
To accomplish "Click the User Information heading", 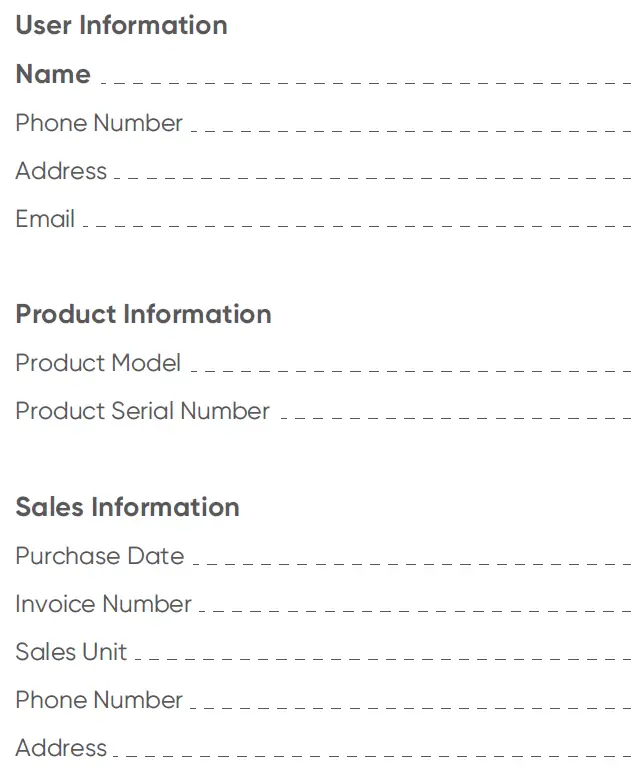I will coord(121,25).
